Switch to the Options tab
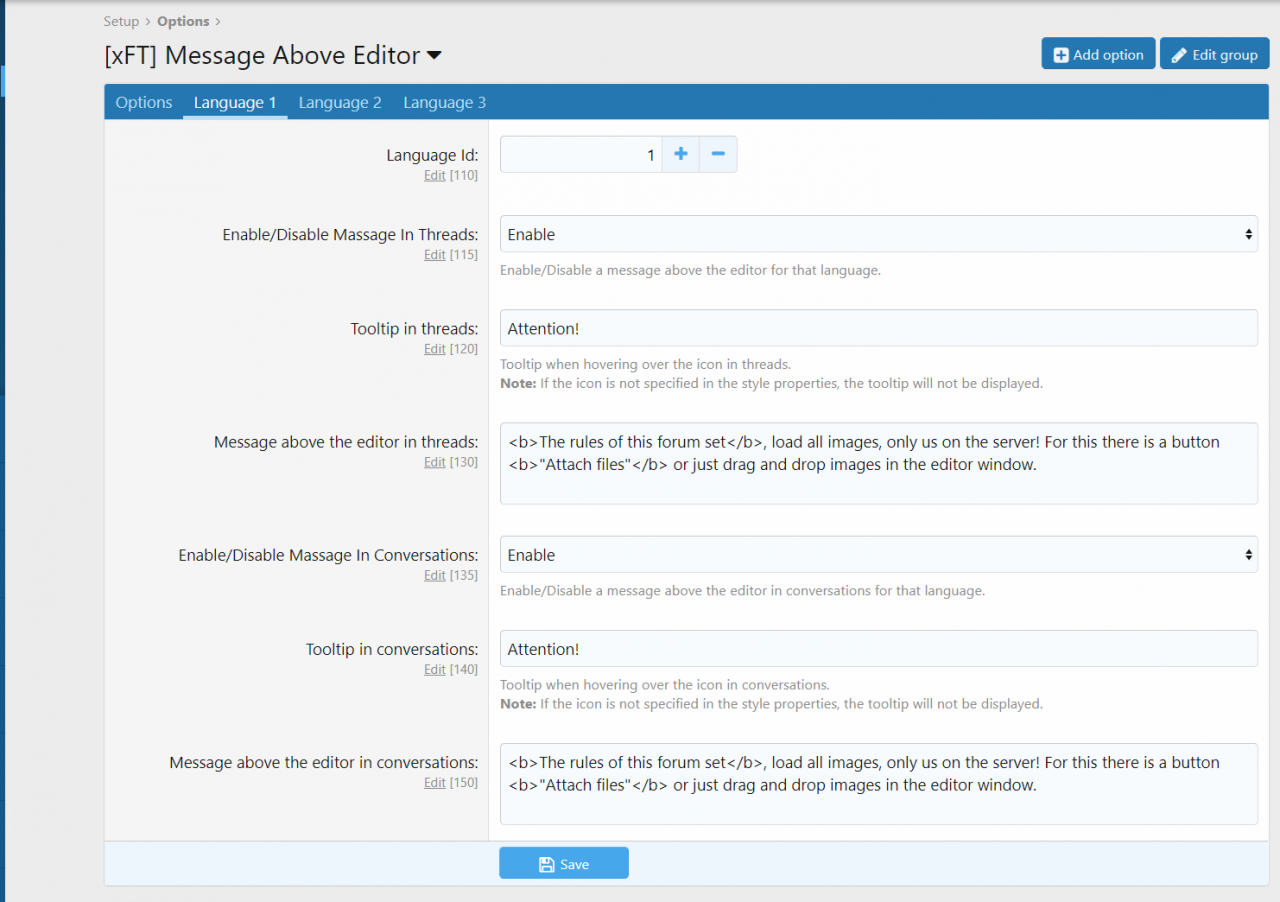Viewport: 1280px width, 902px height. pyautogui.click(x=144, y=103)
